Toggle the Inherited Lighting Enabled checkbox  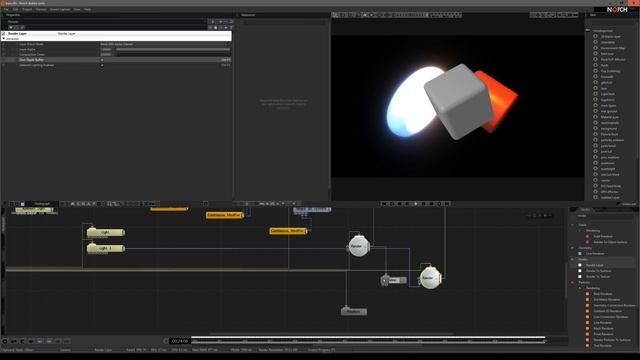(102, 65)
